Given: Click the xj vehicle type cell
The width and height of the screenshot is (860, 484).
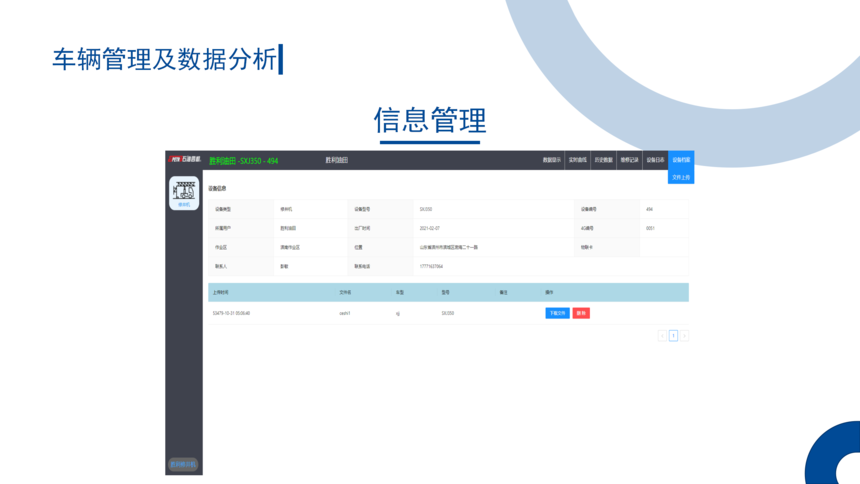Looking at the screenshot, I should tap(398, 313).
